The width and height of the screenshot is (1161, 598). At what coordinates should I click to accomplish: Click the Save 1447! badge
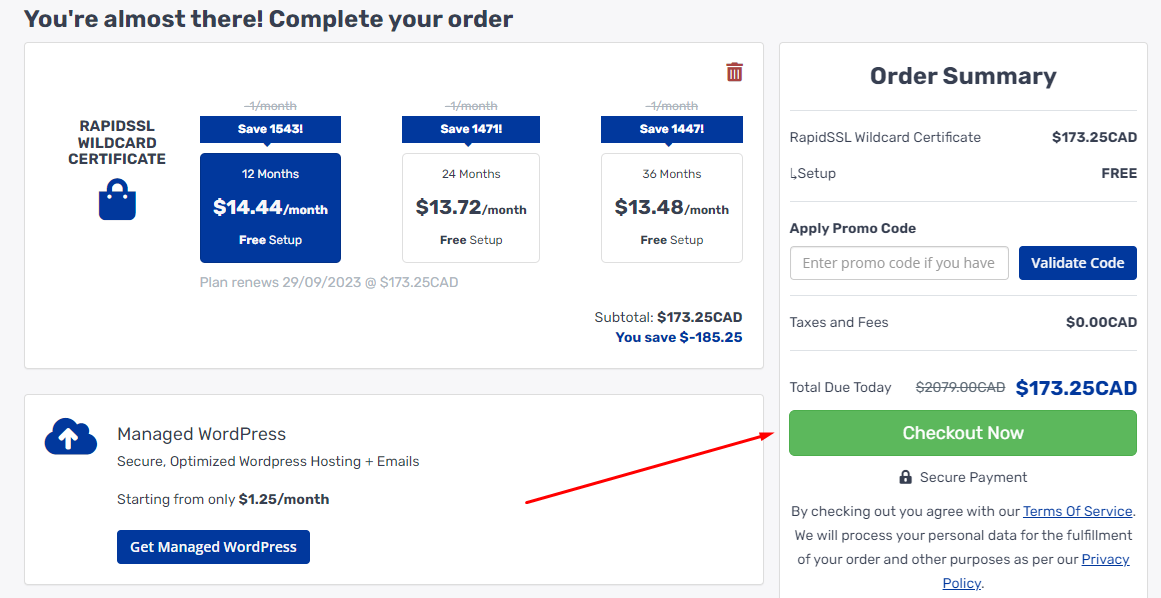pyautogui.click(x=671, y=129)
